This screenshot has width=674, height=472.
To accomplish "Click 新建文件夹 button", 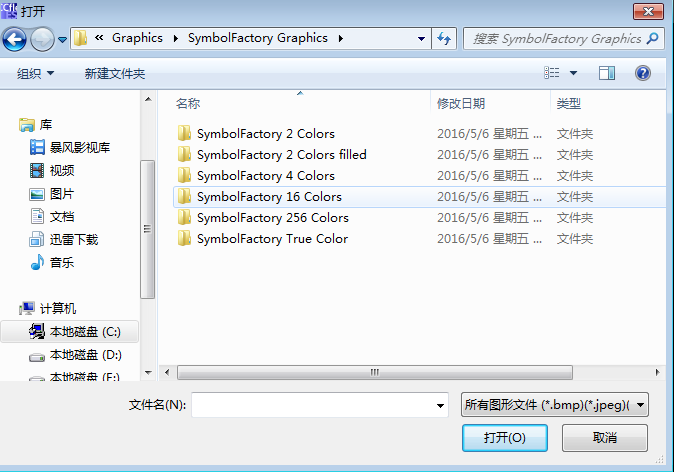I will pos(115,74).
